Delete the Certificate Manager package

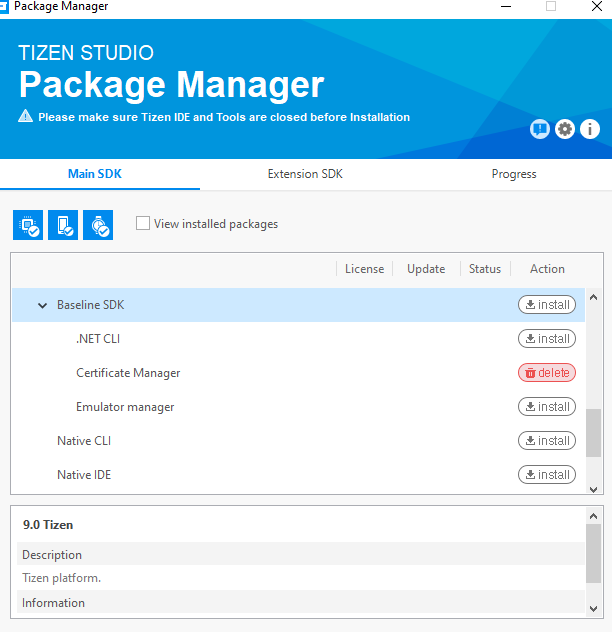click(546, 373)
